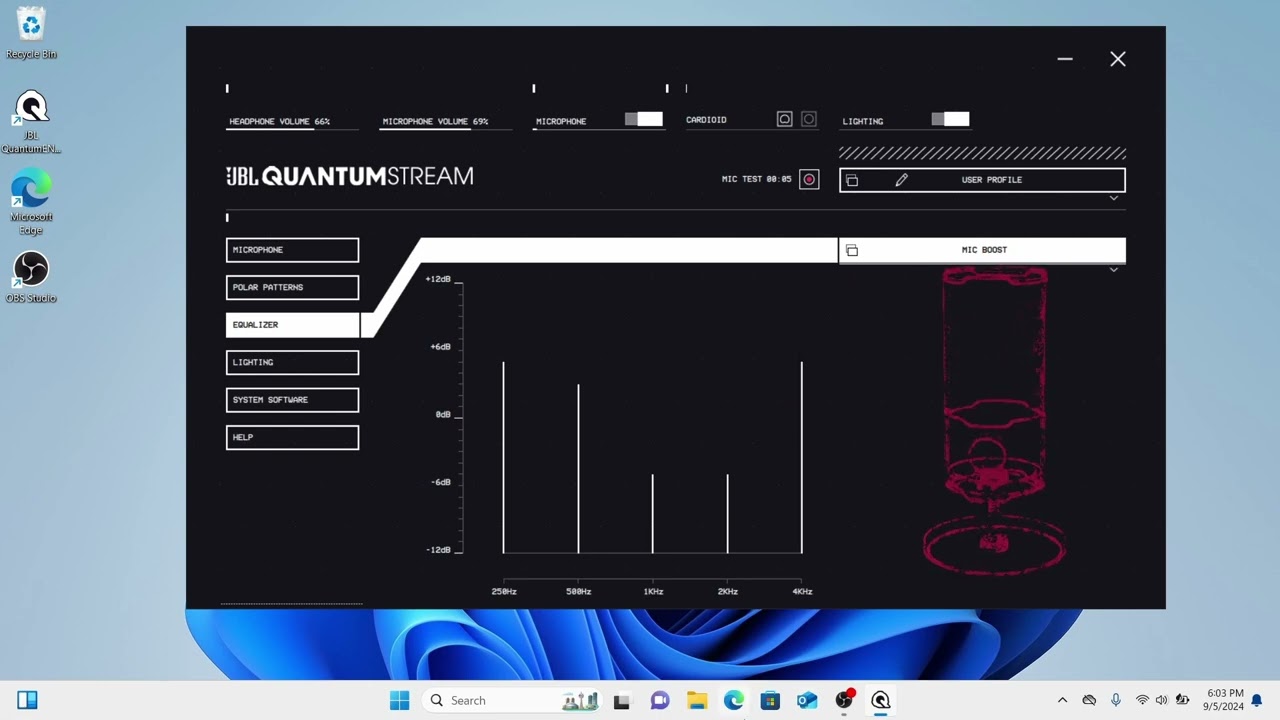The width and height of the screenshot is (1280, 720).
Task: Adjust the 2KHz equalizer band
Action: tap(727, 513)
